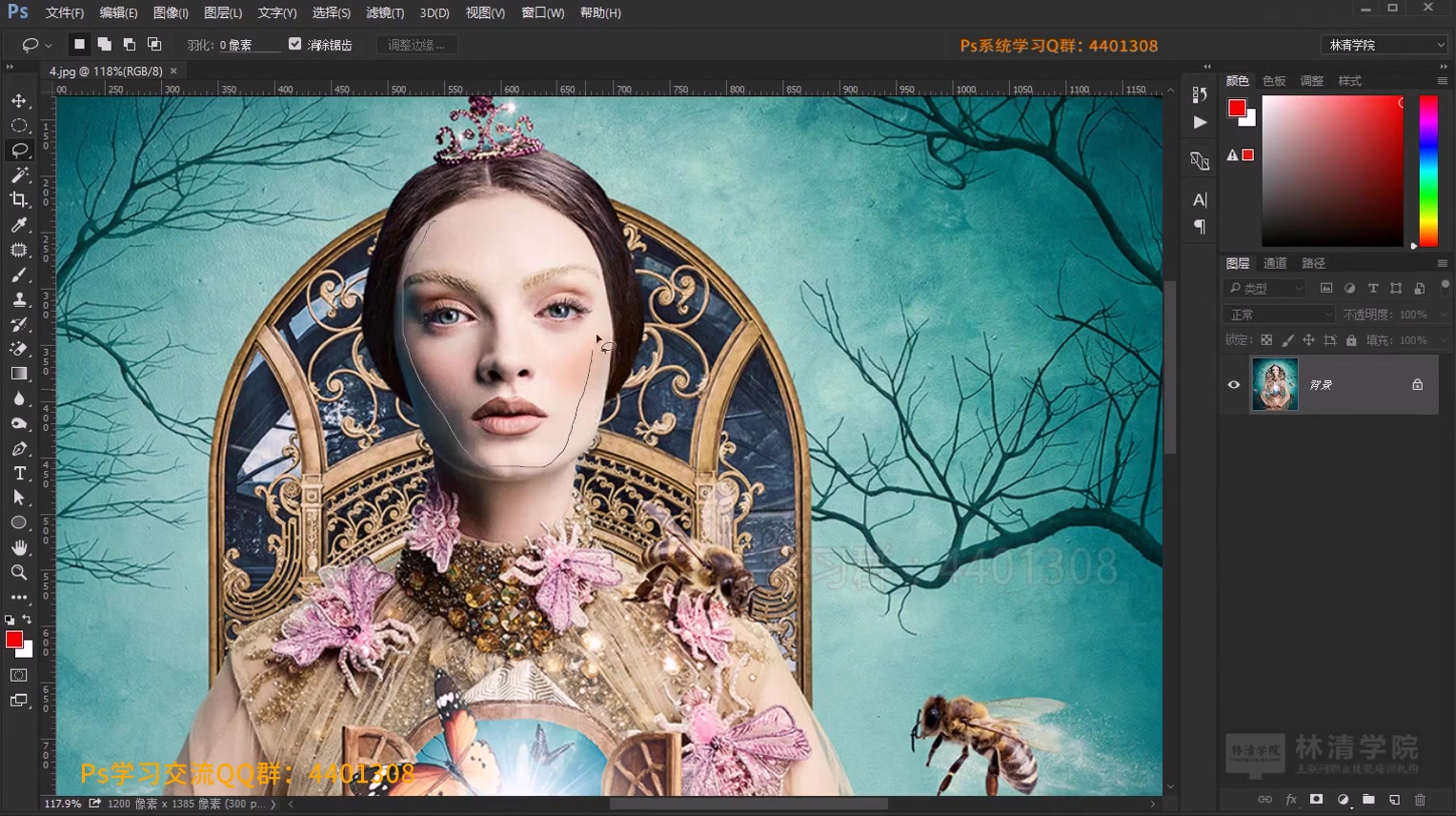Viewport: 1456px width, 816px height.
Task: Select Subtract from Selection mode button
Action: [x=129, y=44]
